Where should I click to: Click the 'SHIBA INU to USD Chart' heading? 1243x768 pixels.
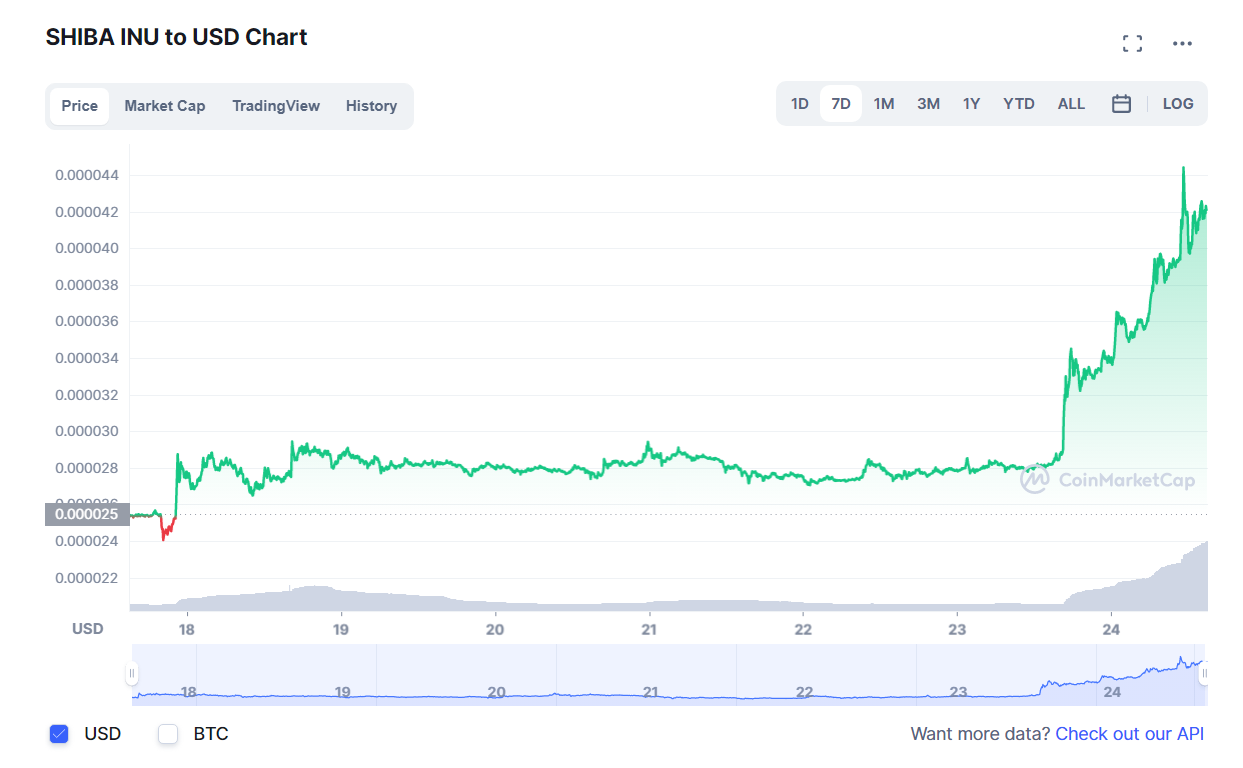[x=177, y=38]
